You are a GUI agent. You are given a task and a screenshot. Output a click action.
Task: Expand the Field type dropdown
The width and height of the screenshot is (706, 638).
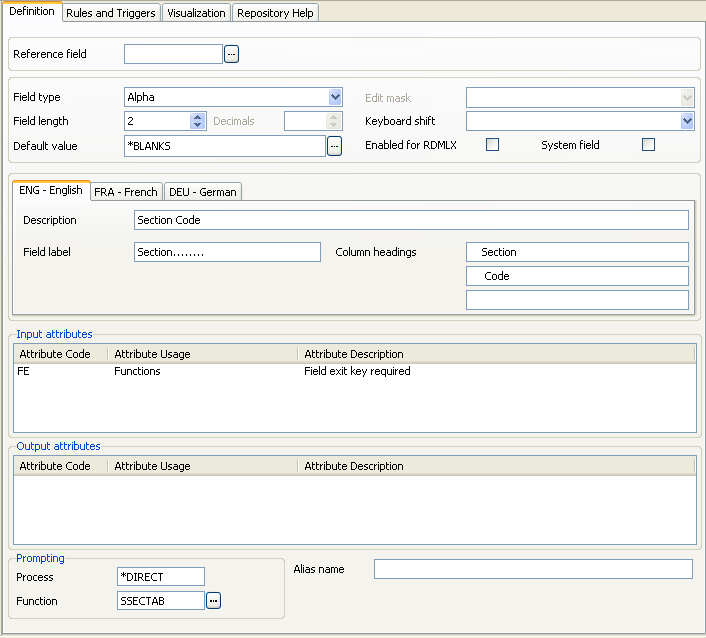pyautogui.click(x=335, y=97)
